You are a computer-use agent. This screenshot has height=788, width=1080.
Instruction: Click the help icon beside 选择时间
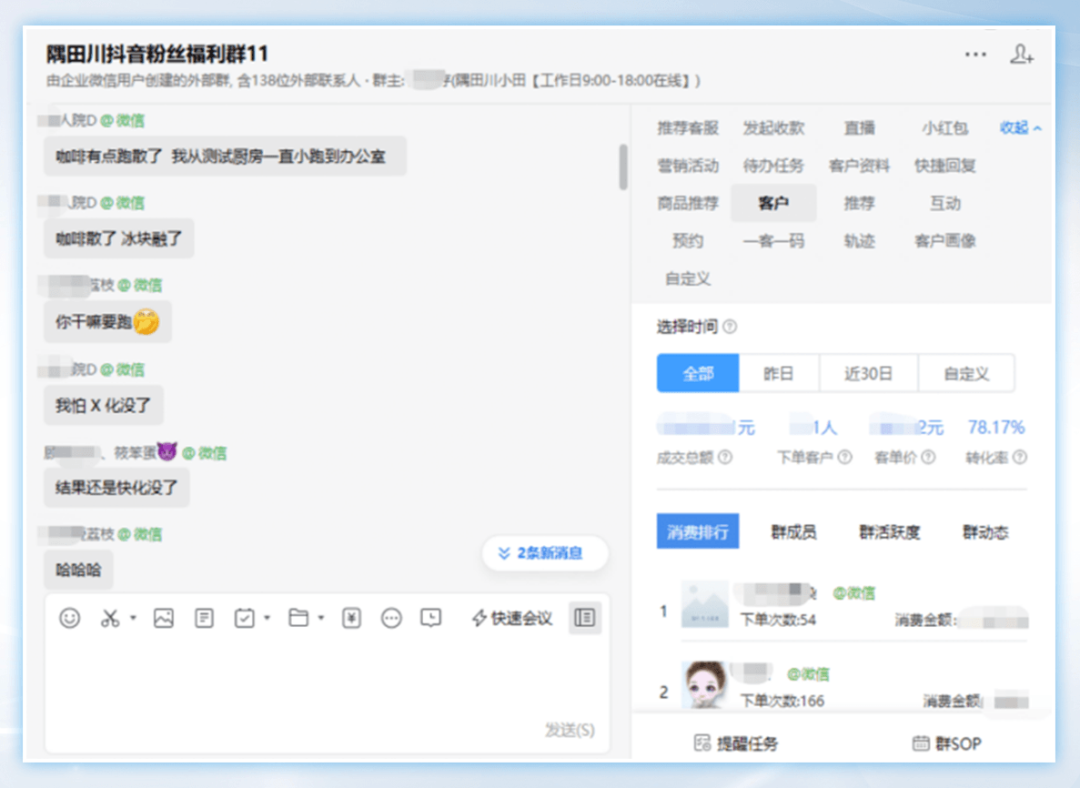pyautogui.click(x=730, y=327)
